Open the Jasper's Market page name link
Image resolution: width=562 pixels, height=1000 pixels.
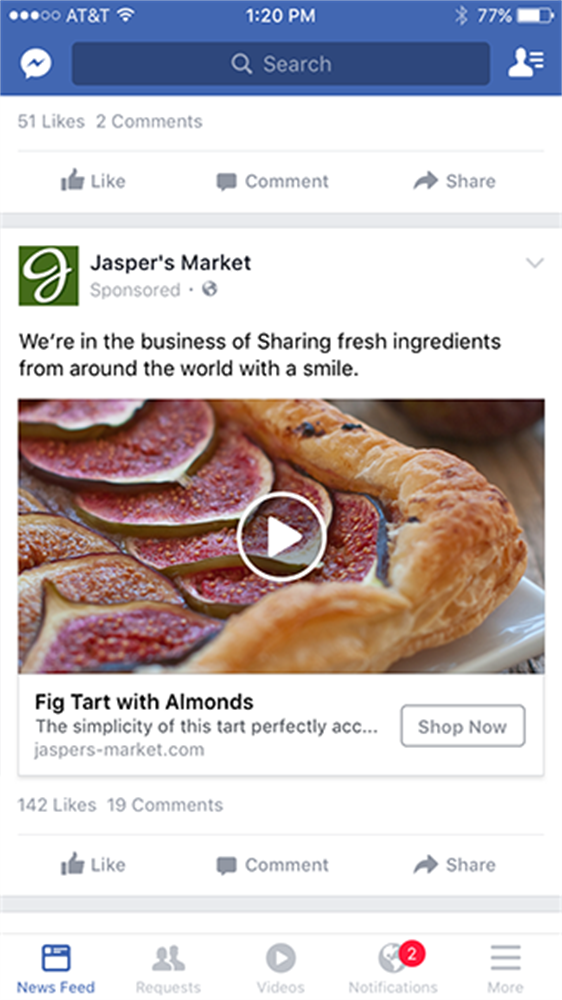(171, 262)
